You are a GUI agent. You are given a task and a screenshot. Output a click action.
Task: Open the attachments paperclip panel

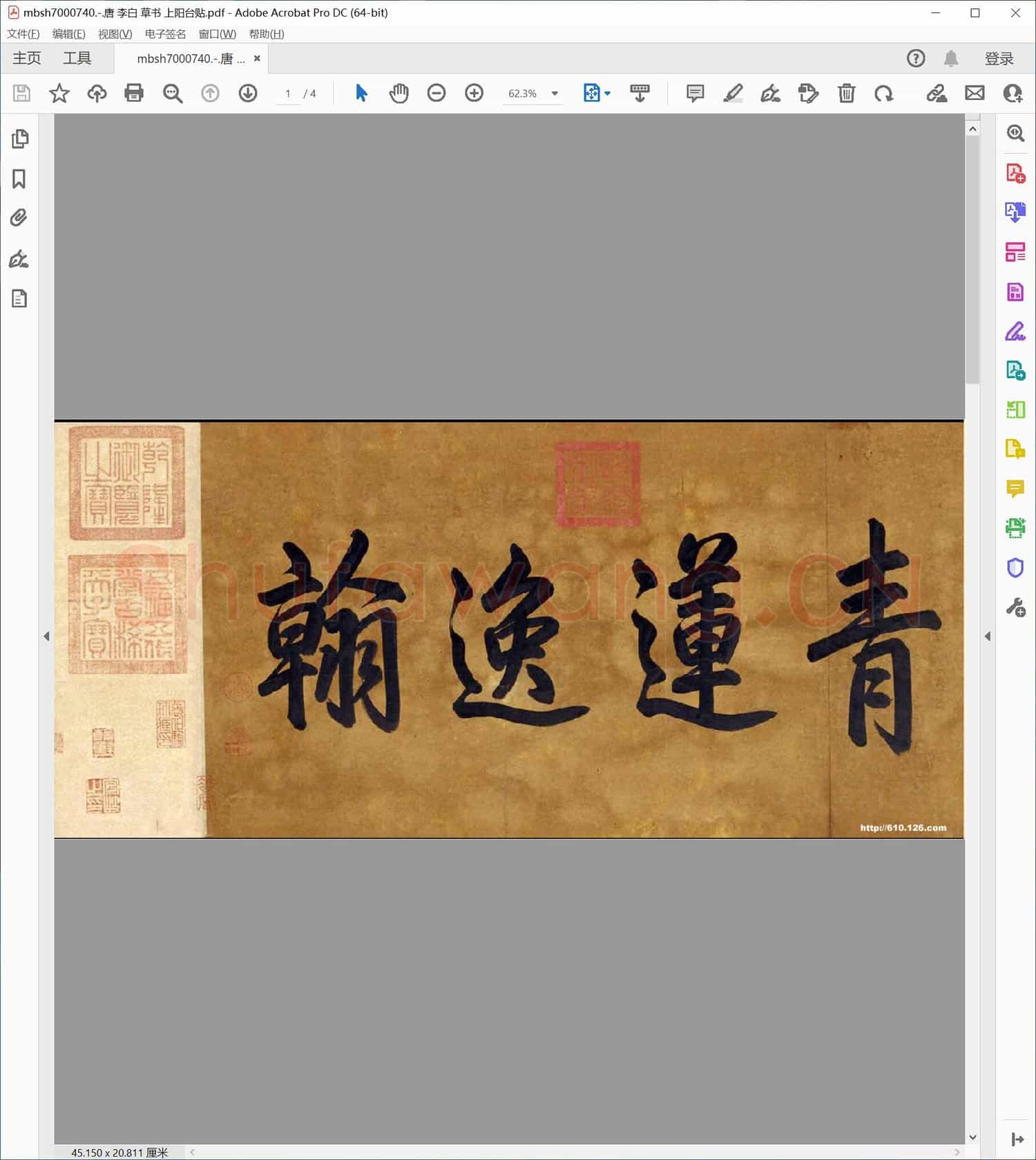click(19, 218)
